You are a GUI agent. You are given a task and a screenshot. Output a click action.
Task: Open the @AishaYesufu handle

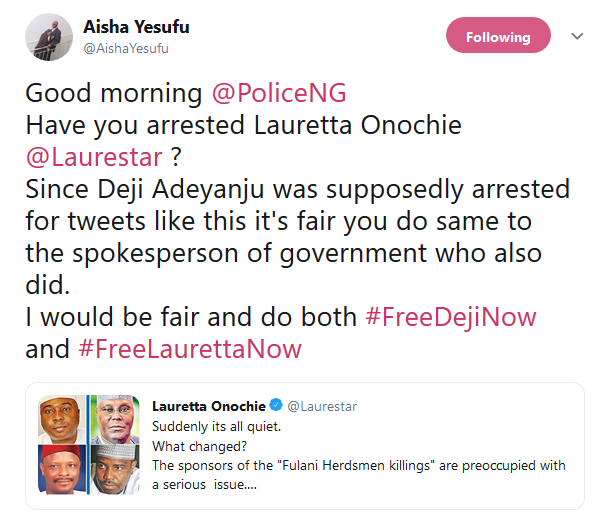tap(126, 49)
